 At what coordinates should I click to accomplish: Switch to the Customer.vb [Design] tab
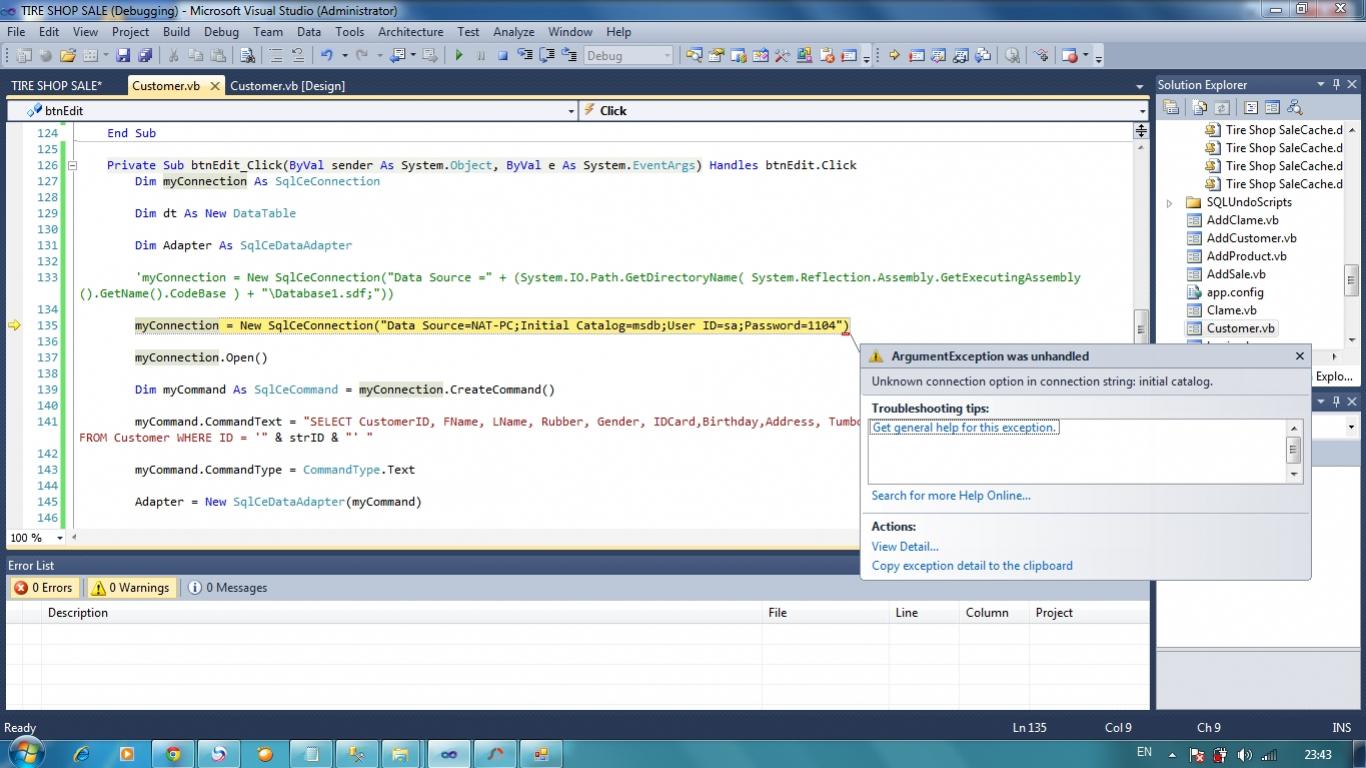(288, 86)
